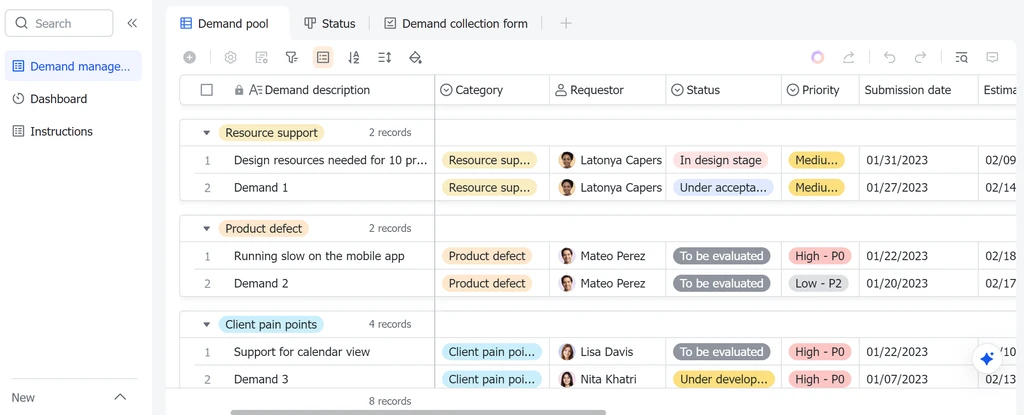
Task: Open the Demand collection form tab
Action: (x=456, y=24)
